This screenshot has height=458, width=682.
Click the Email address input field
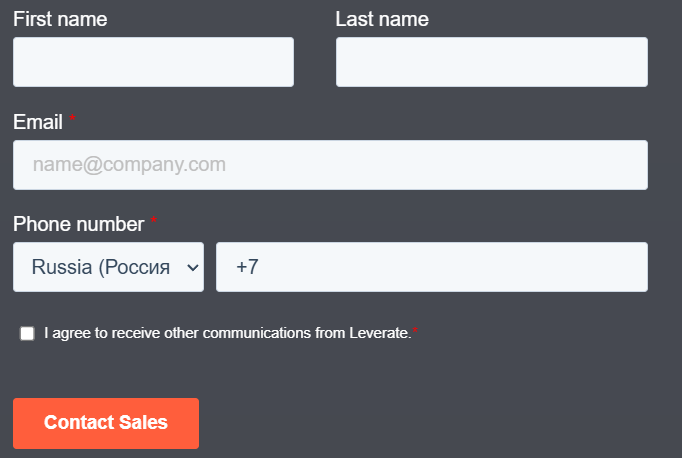coord(330,165)
